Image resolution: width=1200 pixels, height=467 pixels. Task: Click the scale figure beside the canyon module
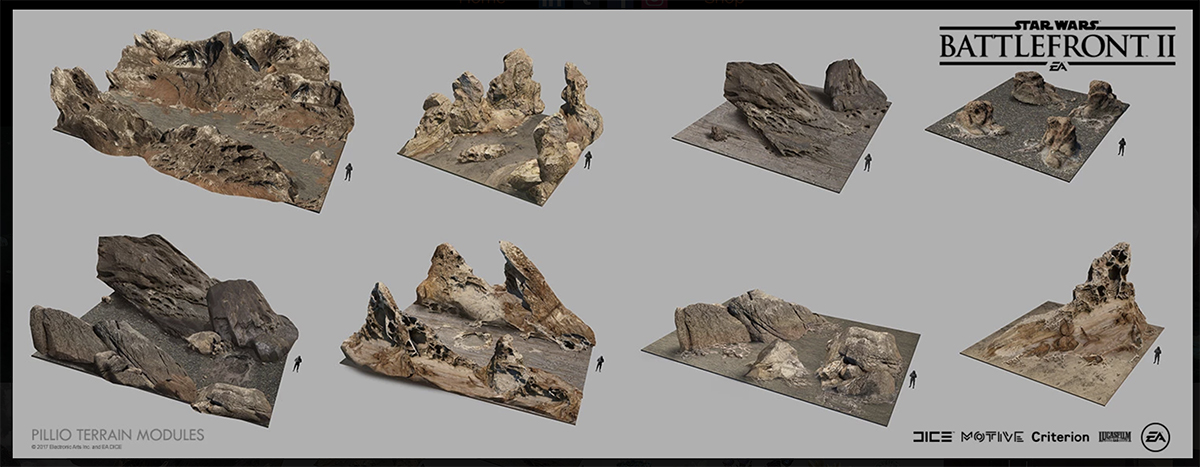coord(348,171)
